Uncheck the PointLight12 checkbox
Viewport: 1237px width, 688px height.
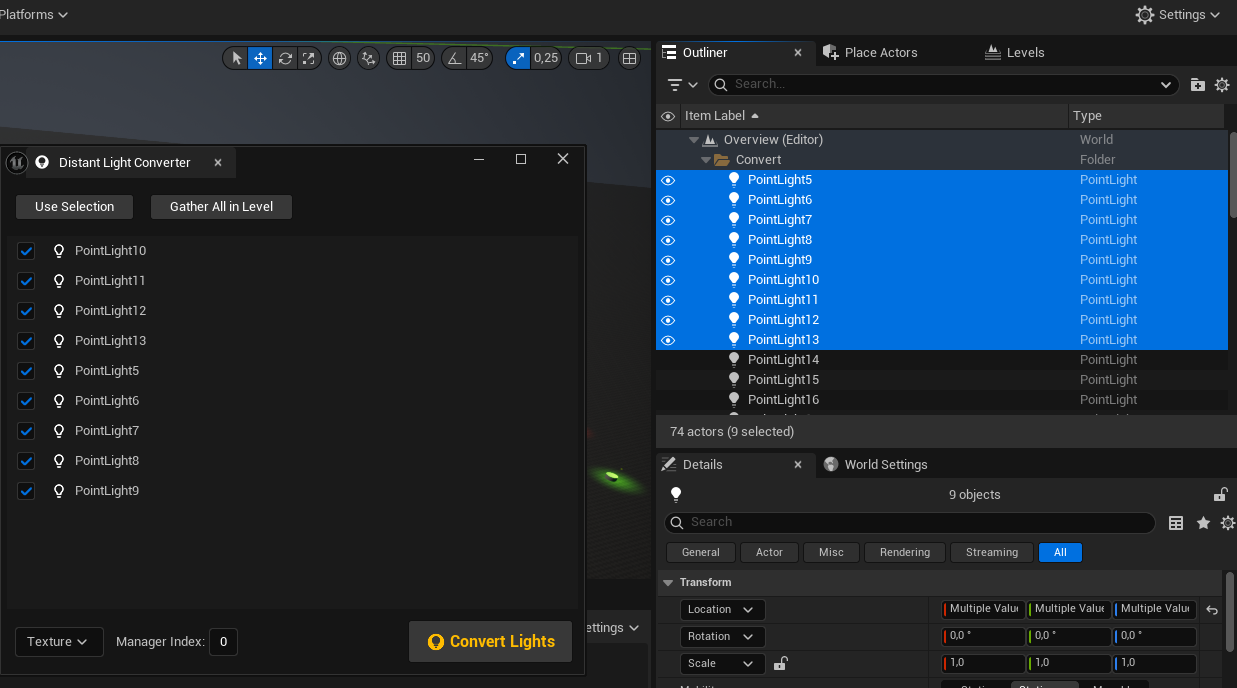(26, 311)
